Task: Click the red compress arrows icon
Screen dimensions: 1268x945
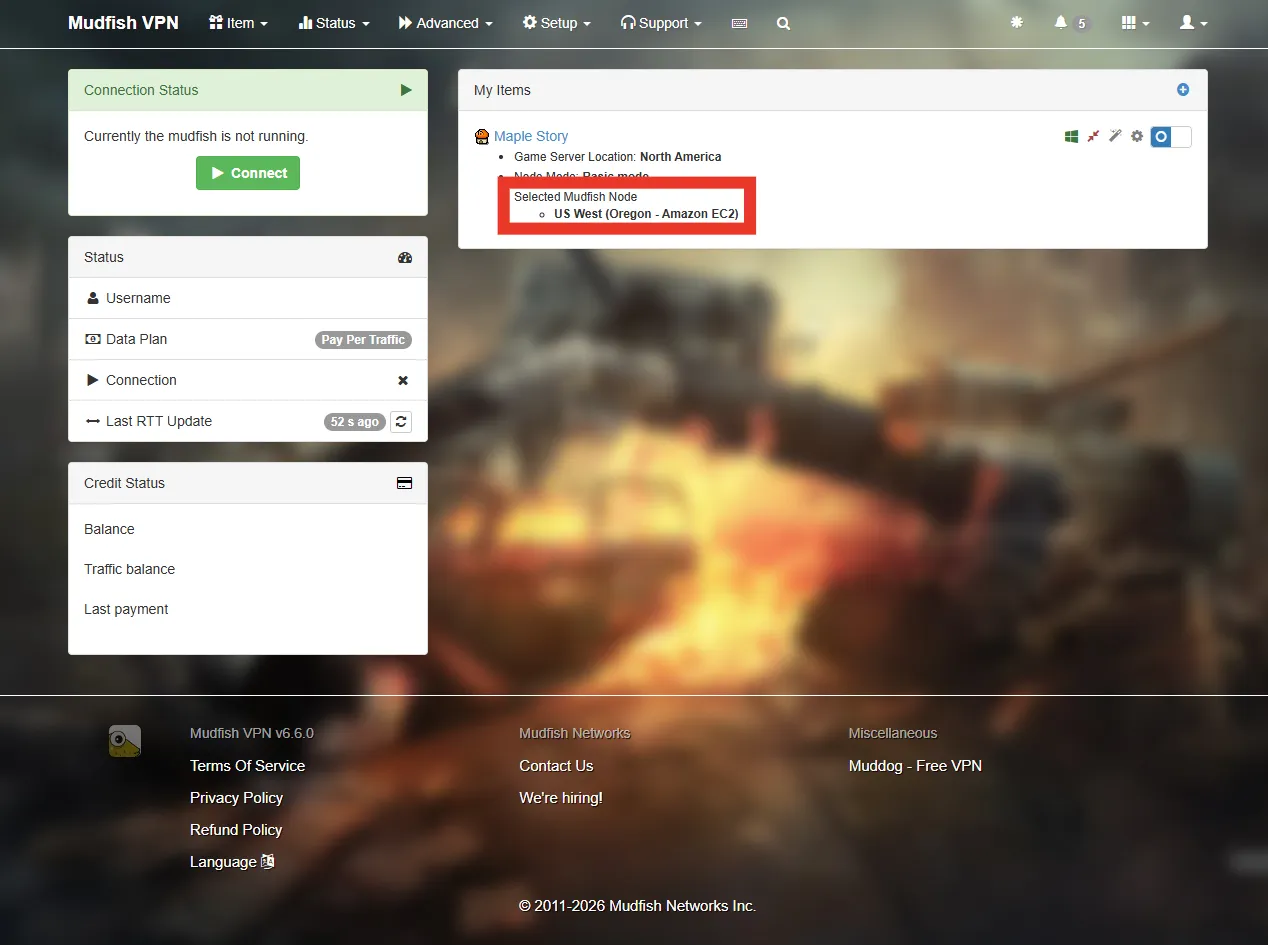Action: pyautogui.click(x=1093, y=136)
